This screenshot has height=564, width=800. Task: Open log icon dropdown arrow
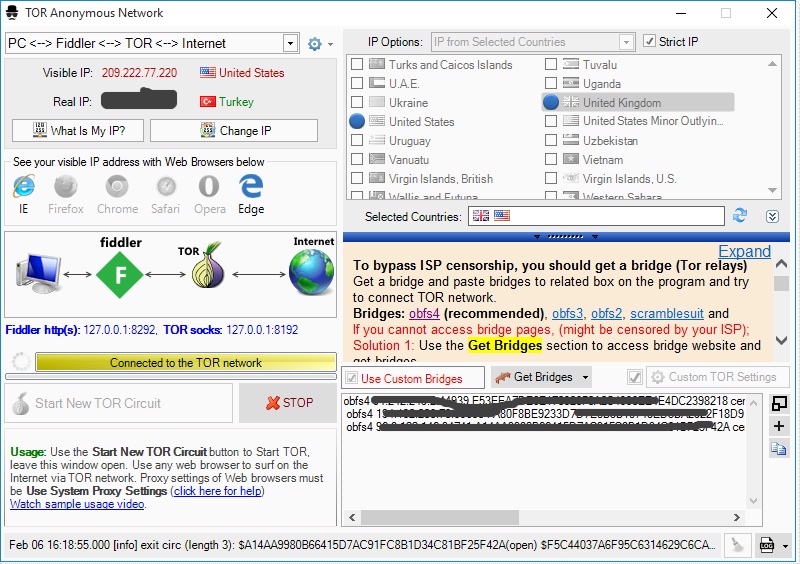pos(785,546)
